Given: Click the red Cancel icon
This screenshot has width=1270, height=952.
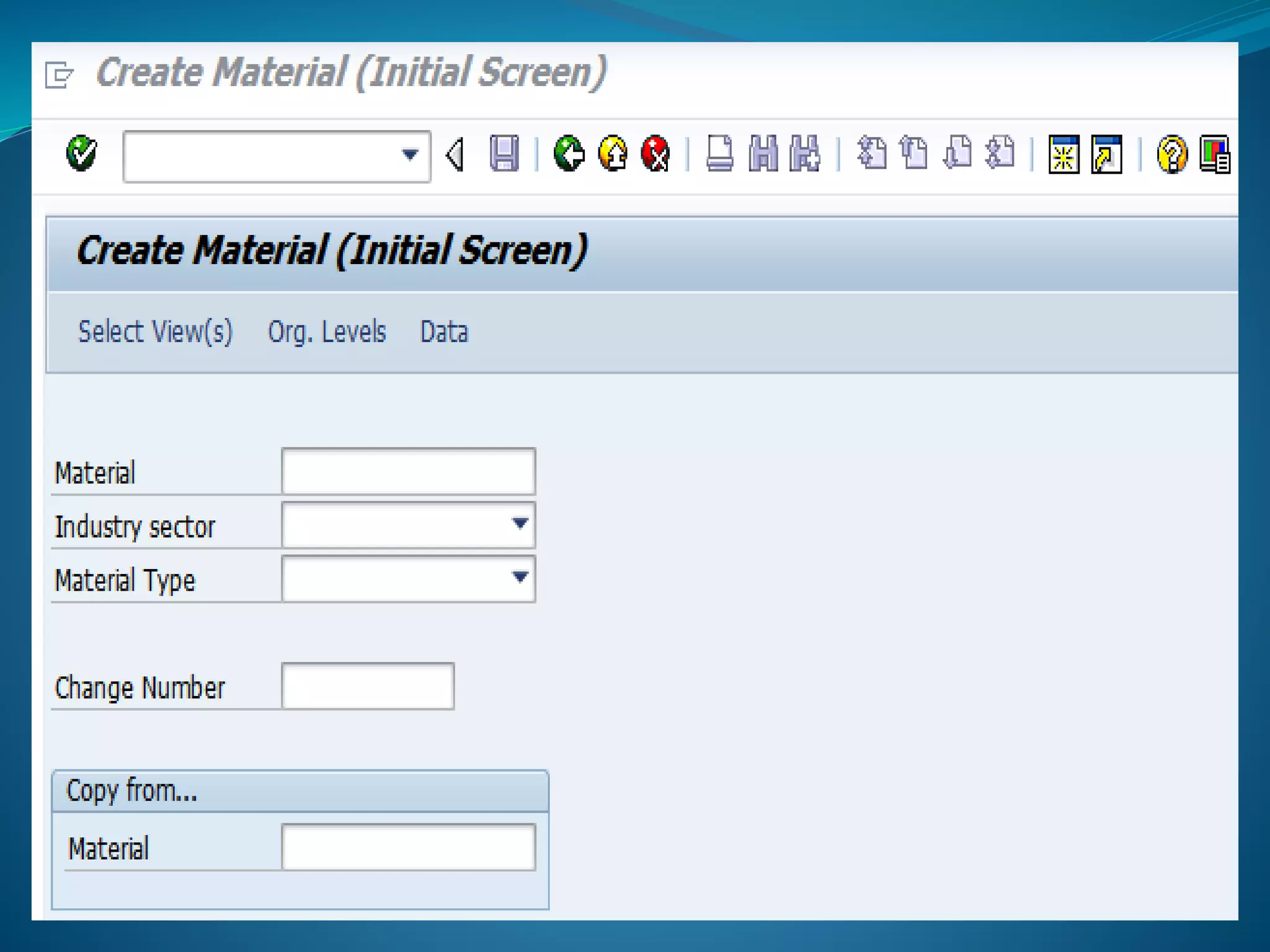Looking at the screenshot, I should pos(655,153).
